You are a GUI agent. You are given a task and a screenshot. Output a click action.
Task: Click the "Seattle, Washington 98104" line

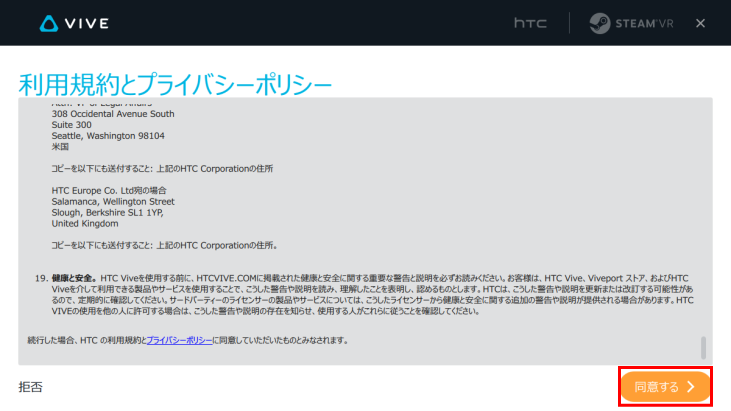coord(108,136)
